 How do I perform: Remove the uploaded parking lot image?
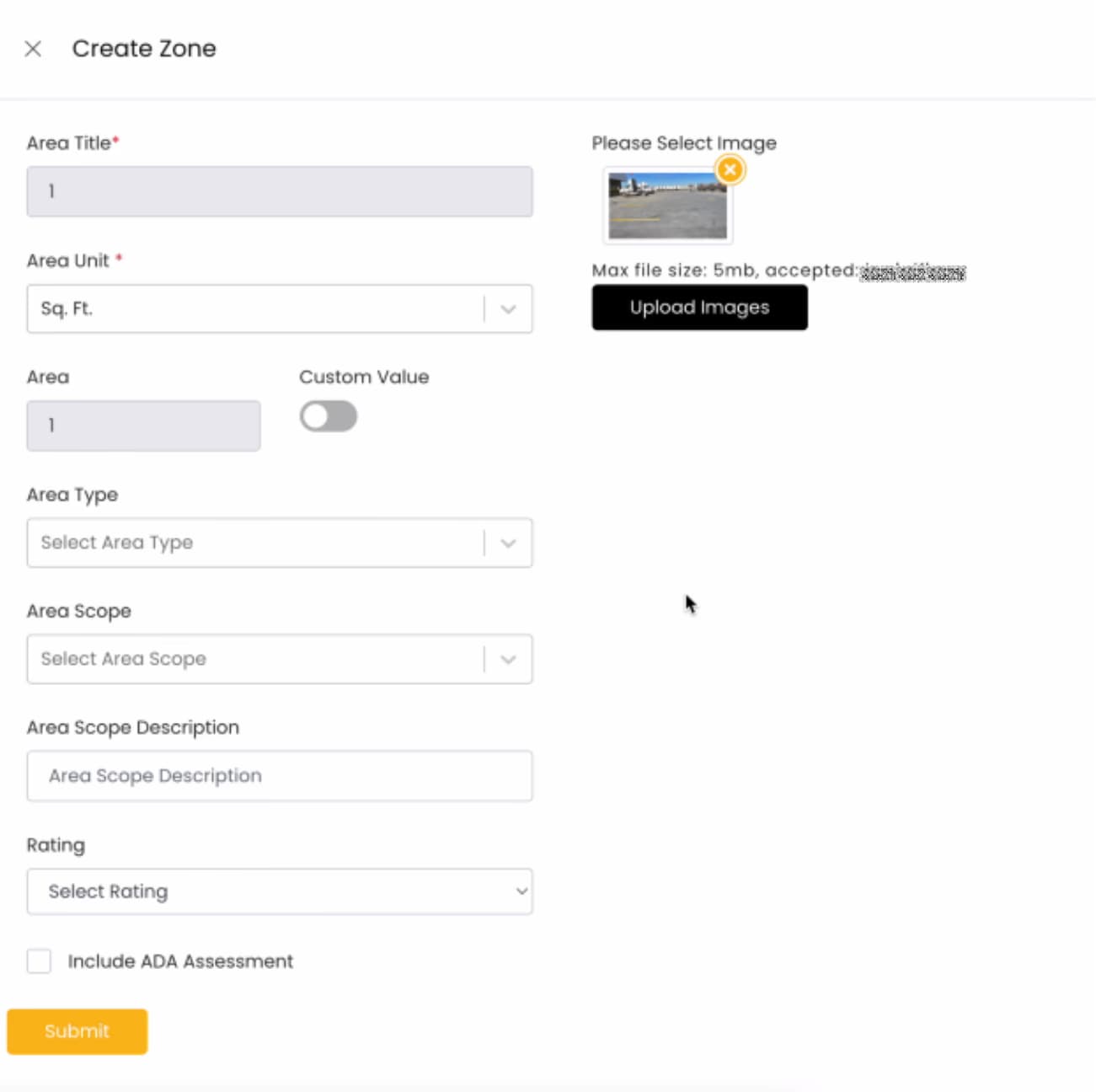(x=730, y=169)
